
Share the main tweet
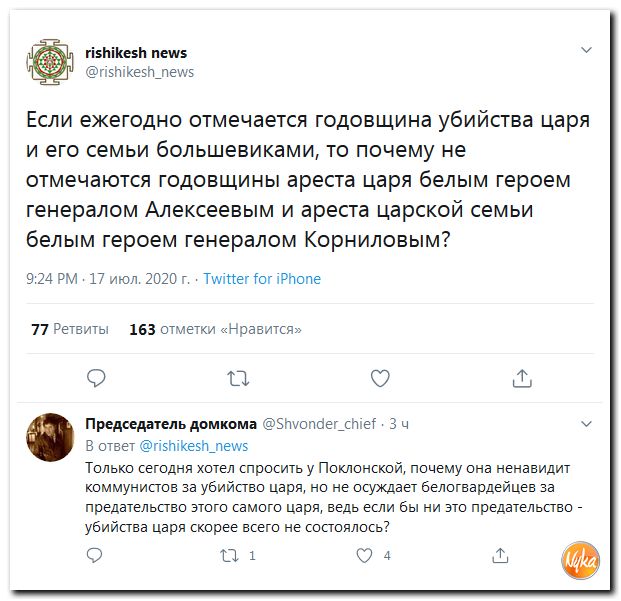522,378
